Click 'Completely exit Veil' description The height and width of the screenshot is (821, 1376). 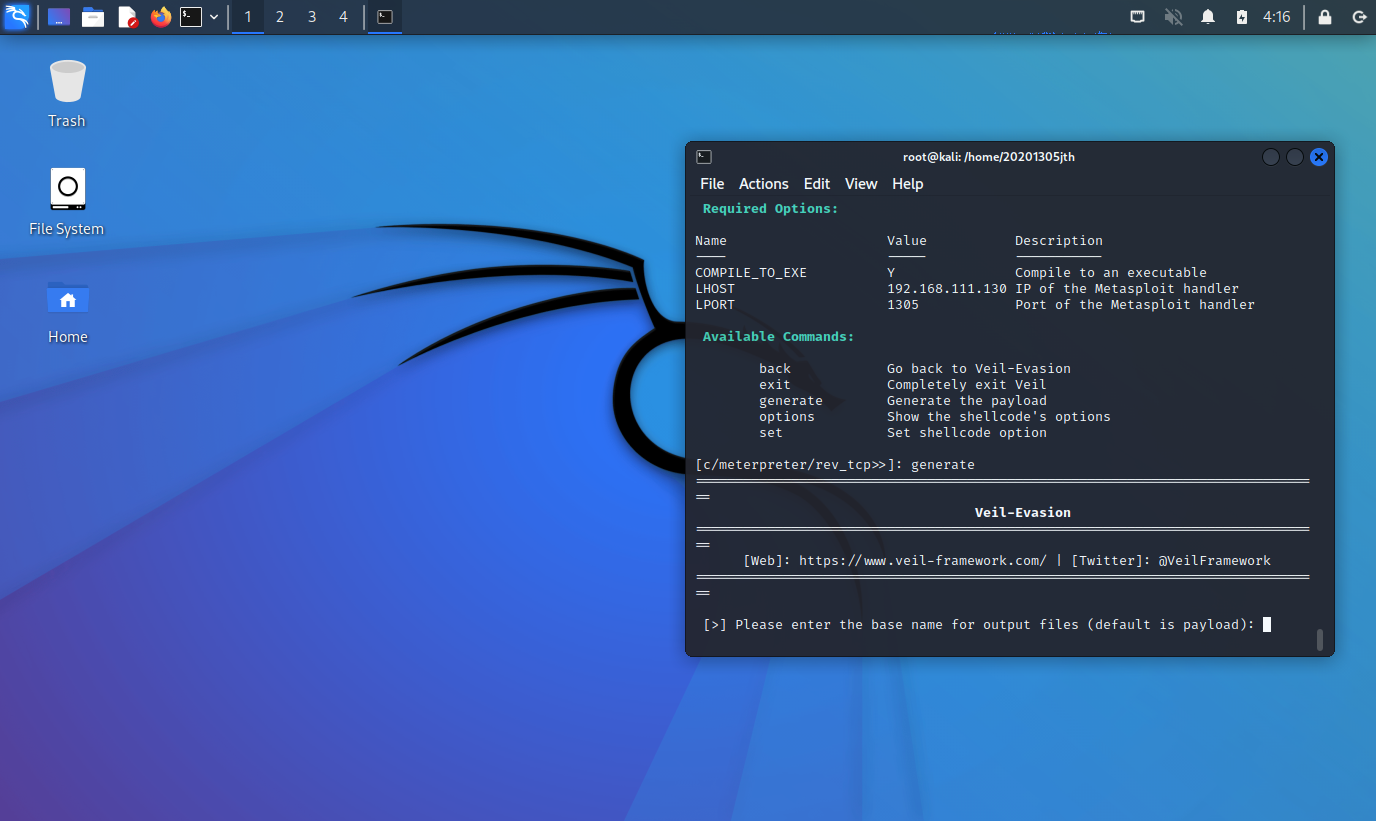[967, 385]
